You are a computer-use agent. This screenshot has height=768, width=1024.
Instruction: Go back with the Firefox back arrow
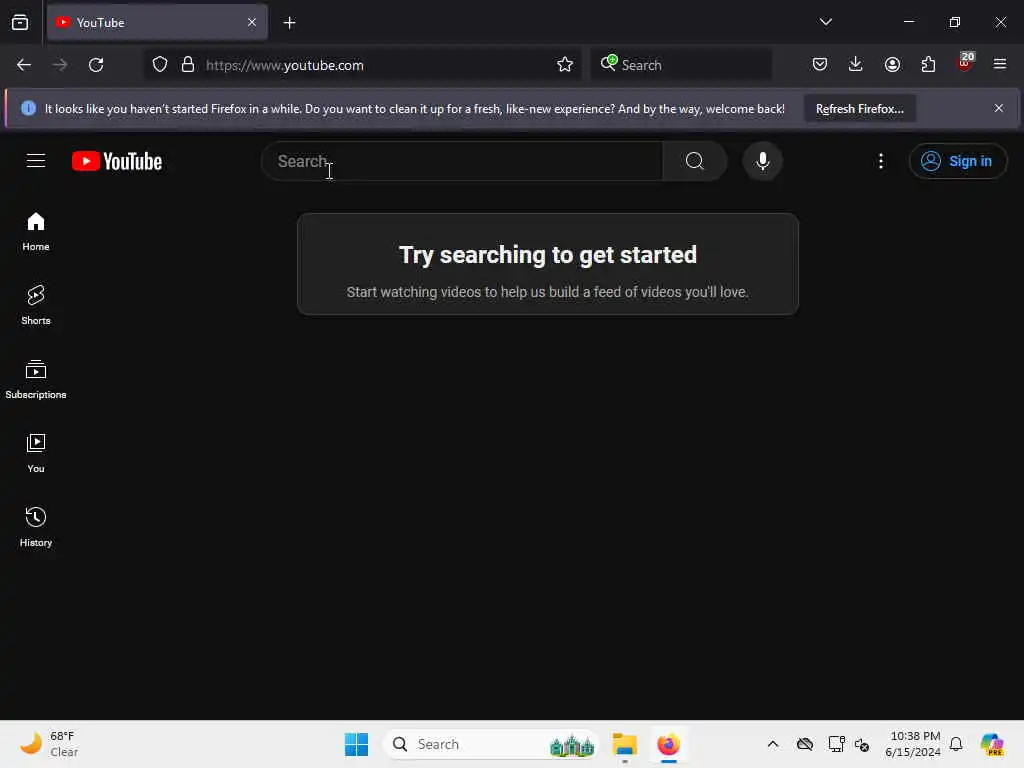(x=24, y=65)
